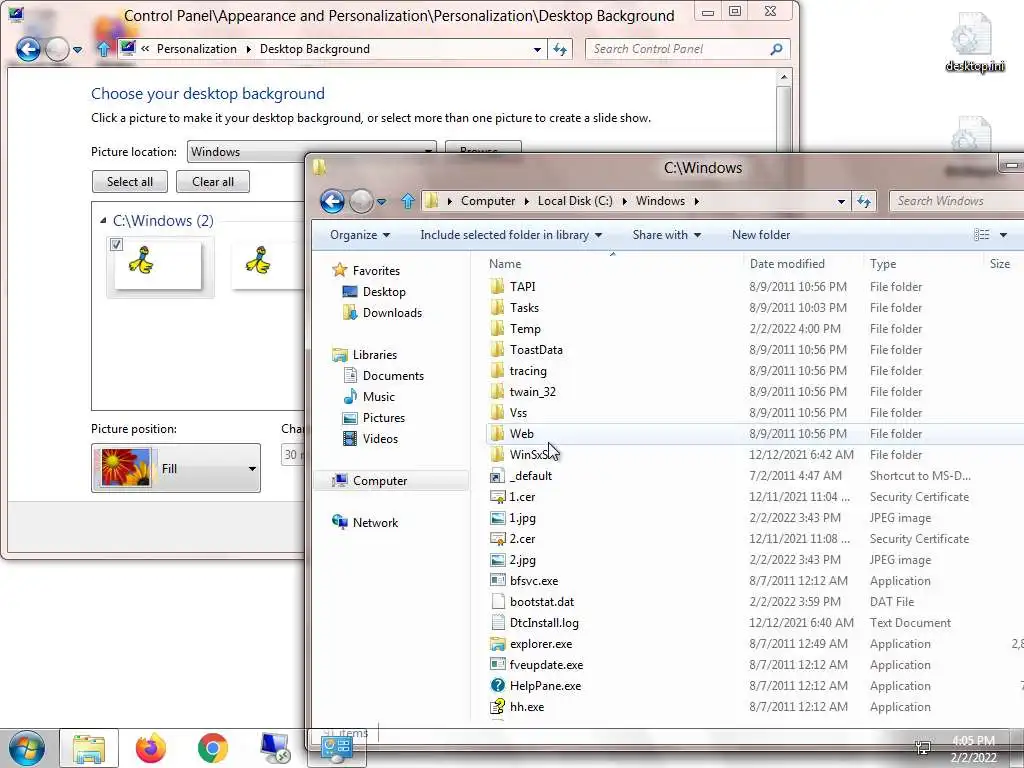Screen dimensions: 1024x768
Task: Select the Temp folder icon
Action: pyautogui.click(x=498, y=328)
